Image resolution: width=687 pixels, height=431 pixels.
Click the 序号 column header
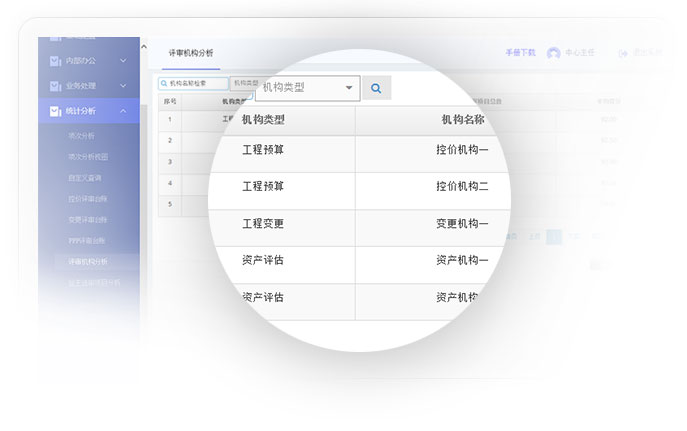(170, 101)
